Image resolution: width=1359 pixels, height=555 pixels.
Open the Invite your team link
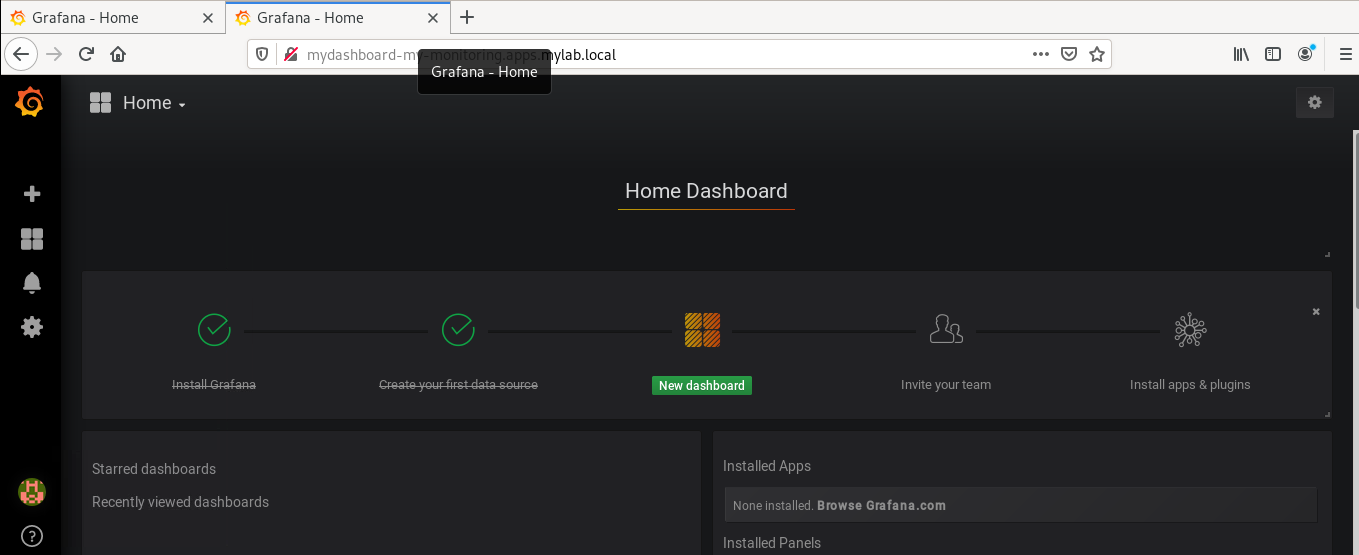pos(946,384)
